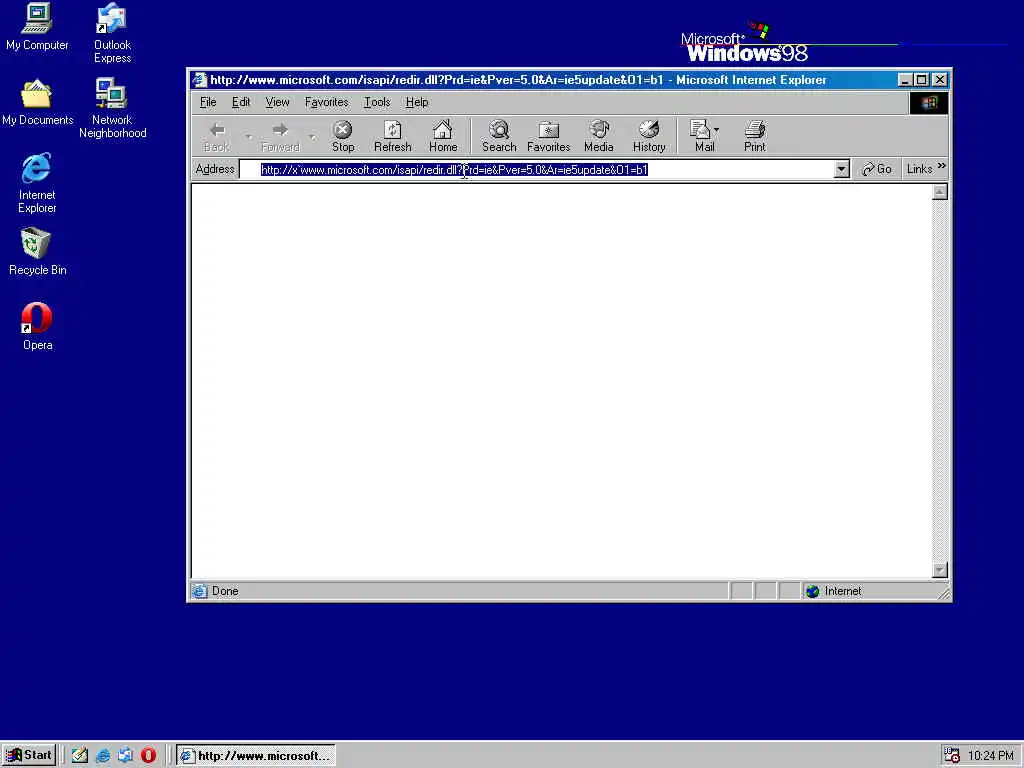Image resolution: width=1024 pixels, height=768 pixels.
Task: Click the Done status bar text
Action: (x=225, y=591)
